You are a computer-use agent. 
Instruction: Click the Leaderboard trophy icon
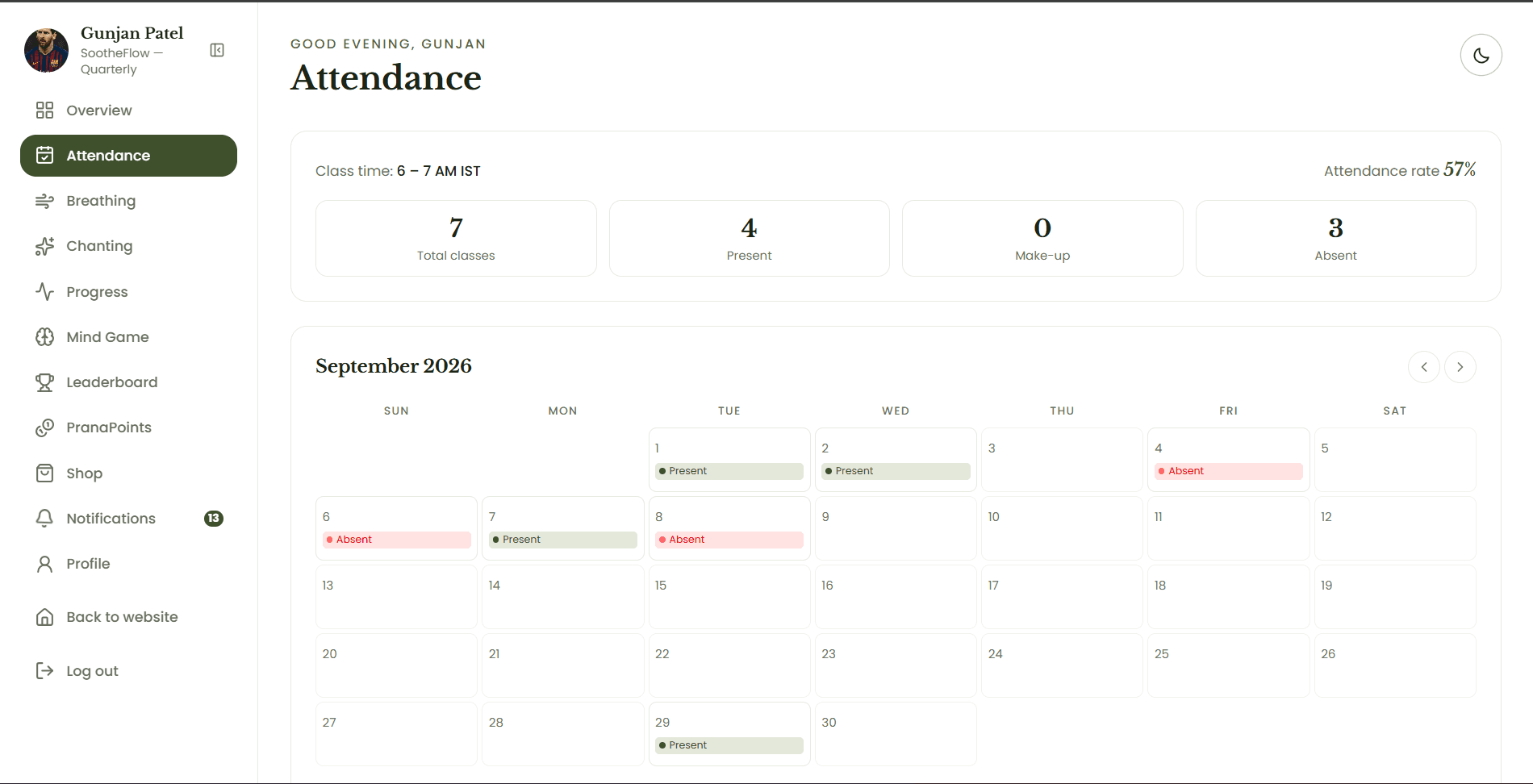44,382
